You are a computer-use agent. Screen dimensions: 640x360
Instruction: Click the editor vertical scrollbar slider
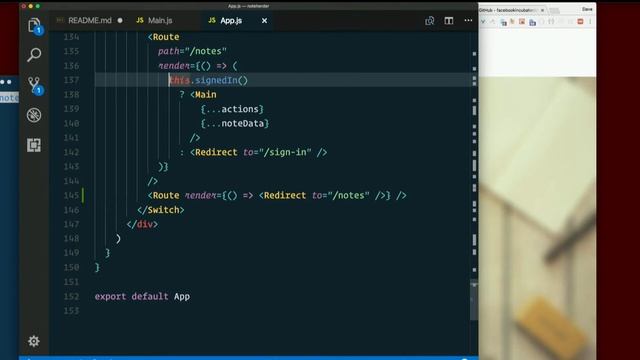(x=474, y=300)
